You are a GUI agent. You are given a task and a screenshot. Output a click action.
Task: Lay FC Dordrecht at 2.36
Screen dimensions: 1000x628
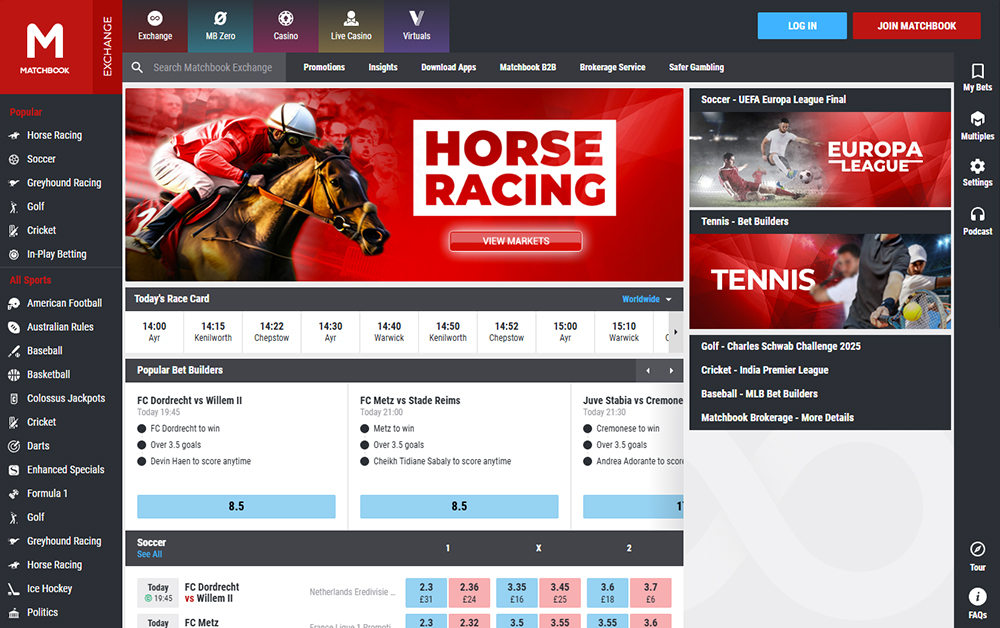click(x=469, y=592)
